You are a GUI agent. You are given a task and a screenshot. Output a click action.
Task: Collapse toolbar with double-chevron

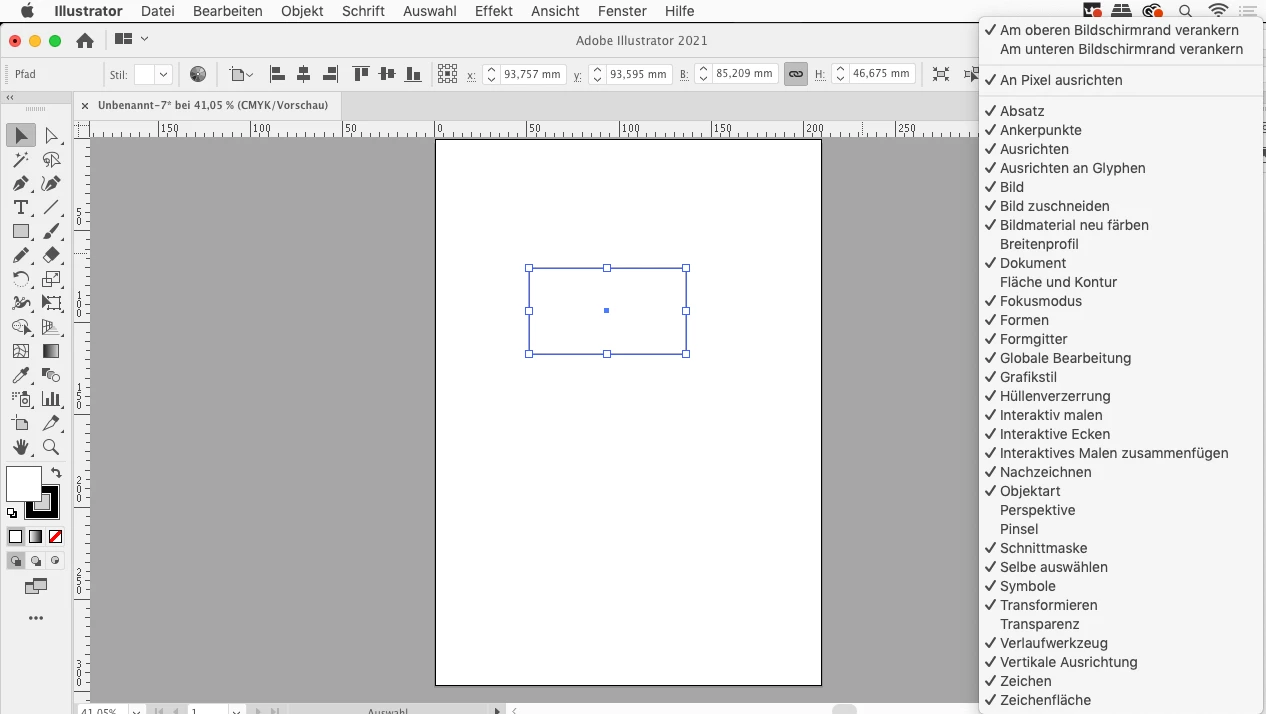10,98
